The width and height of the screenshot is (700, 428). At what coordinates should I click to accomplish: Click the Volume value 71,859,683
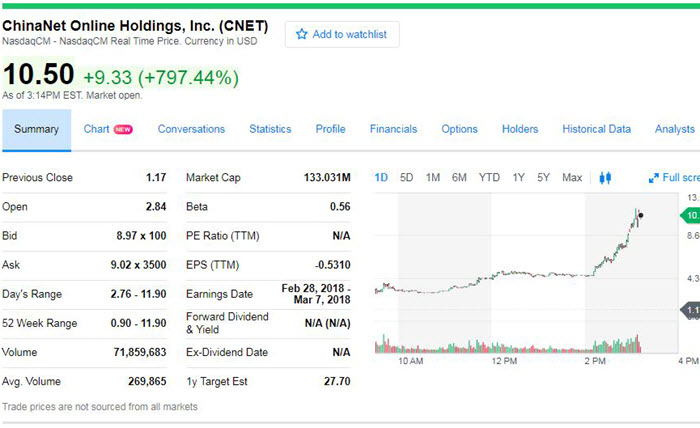click(140, 352)
